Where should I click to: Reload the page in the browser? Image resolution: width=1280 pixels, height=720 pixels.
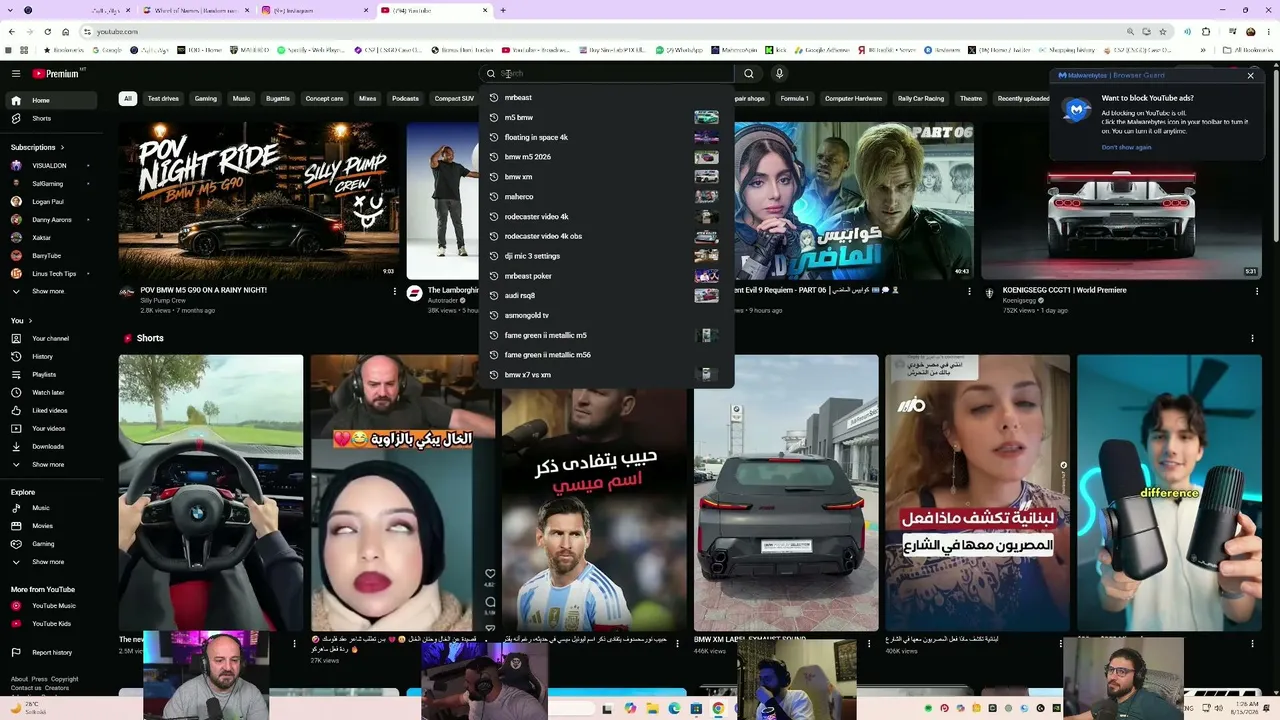pyautogui.click(x=47, y=32)
